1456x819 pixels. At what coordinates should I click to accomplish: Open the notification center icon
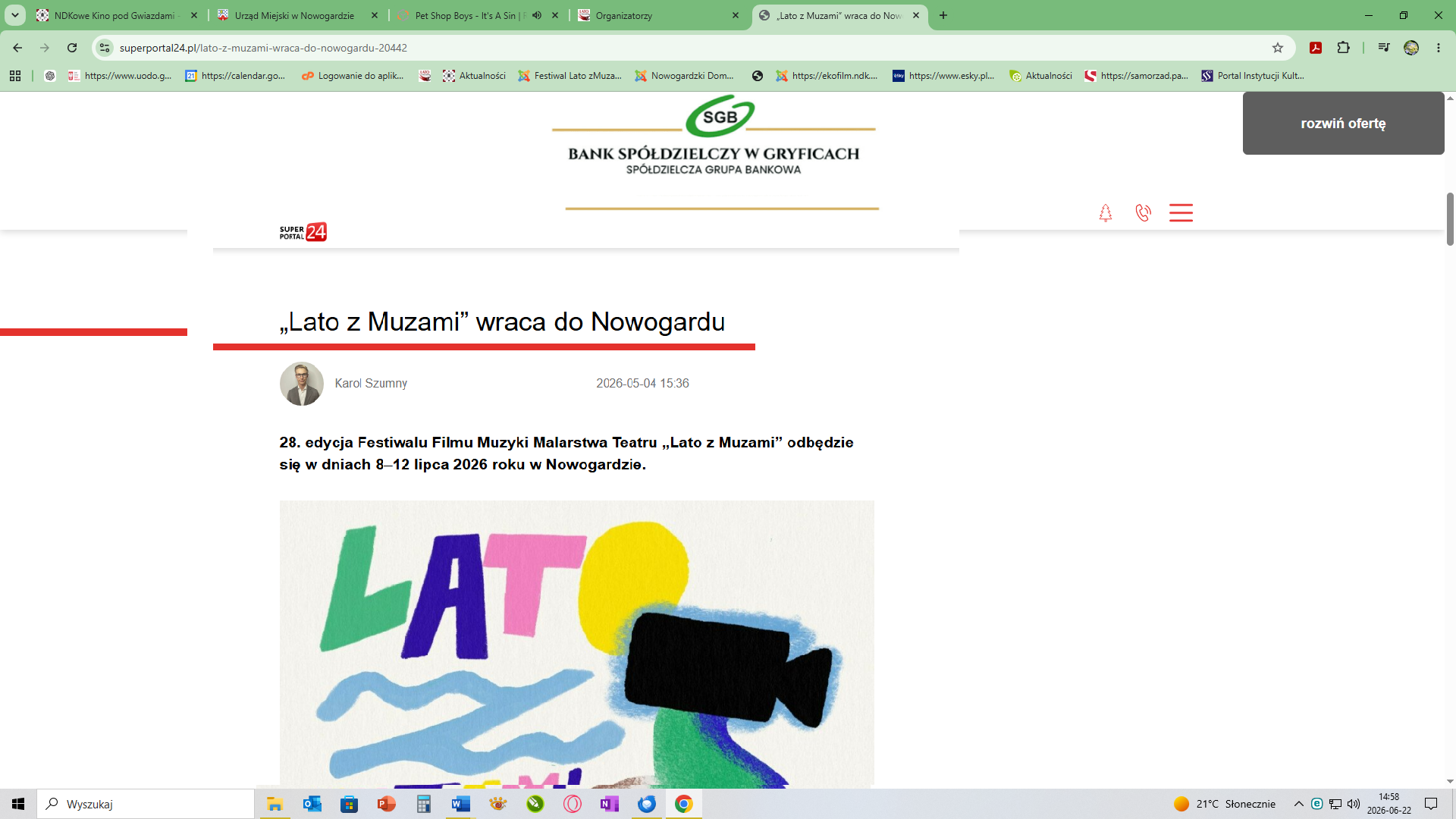[1431, 804]
